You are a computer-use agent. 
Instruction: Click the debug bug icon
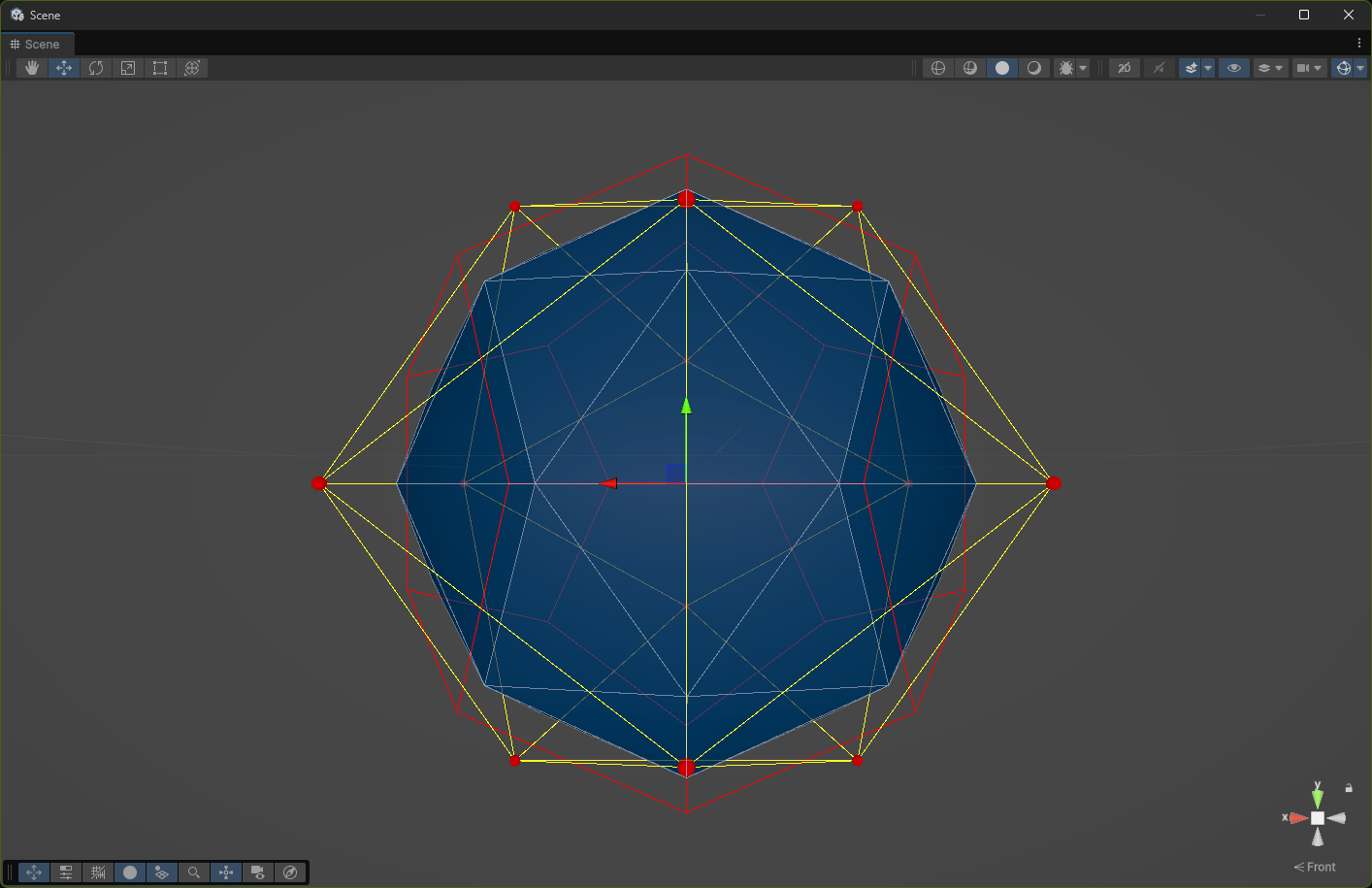[1066, 68]
